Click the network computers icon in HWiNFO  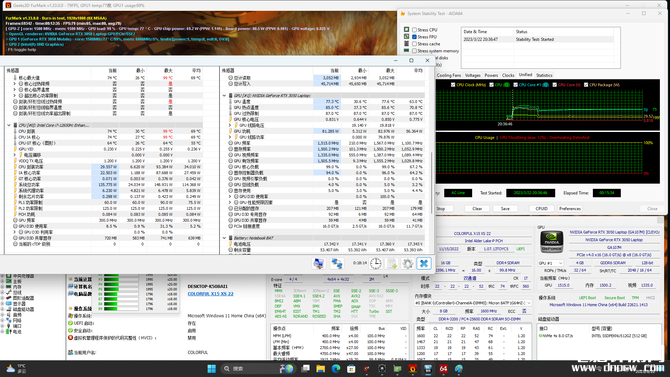[337, 263]
